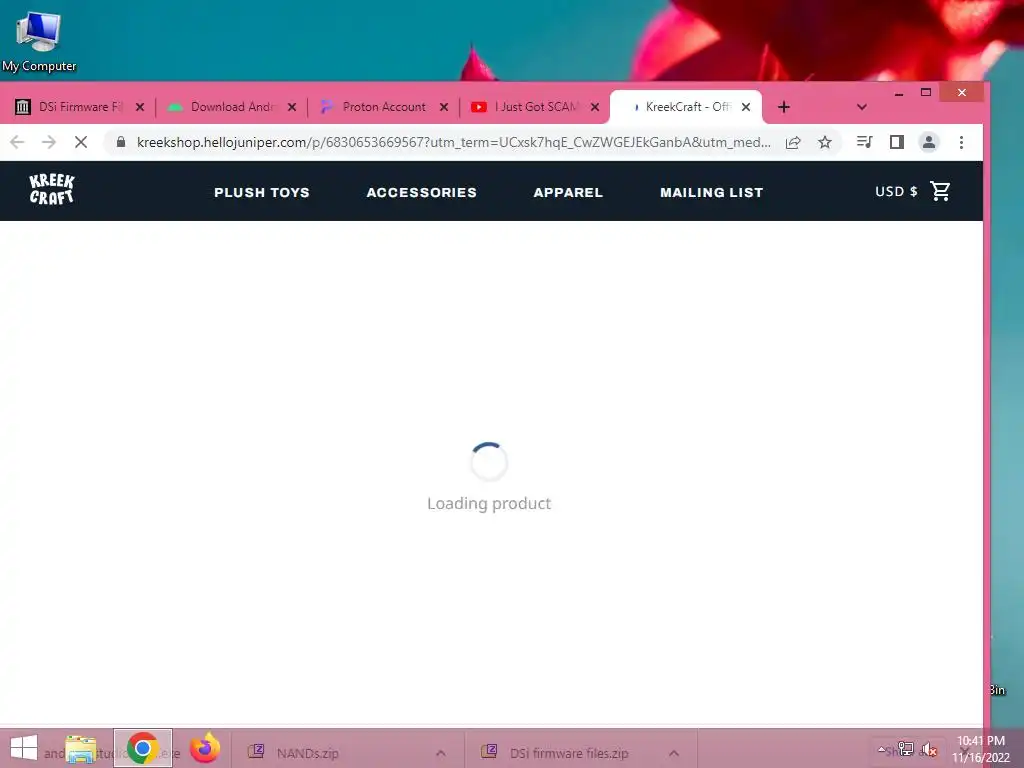The width and height of the screenshot is (1024, 768).
Task: View site security lock info
Action: click(121, 142)
